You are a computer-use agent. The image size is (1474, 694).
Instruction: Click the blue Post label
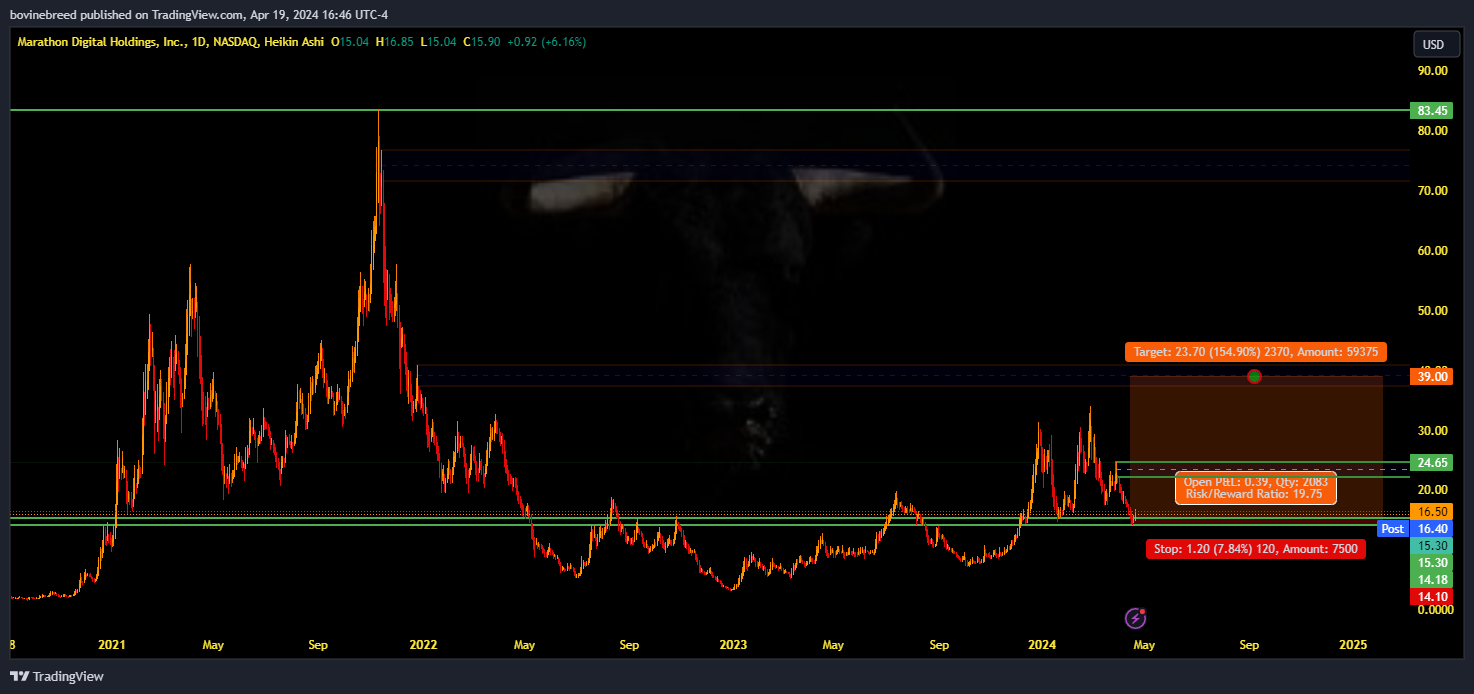tap(1392, 528)
